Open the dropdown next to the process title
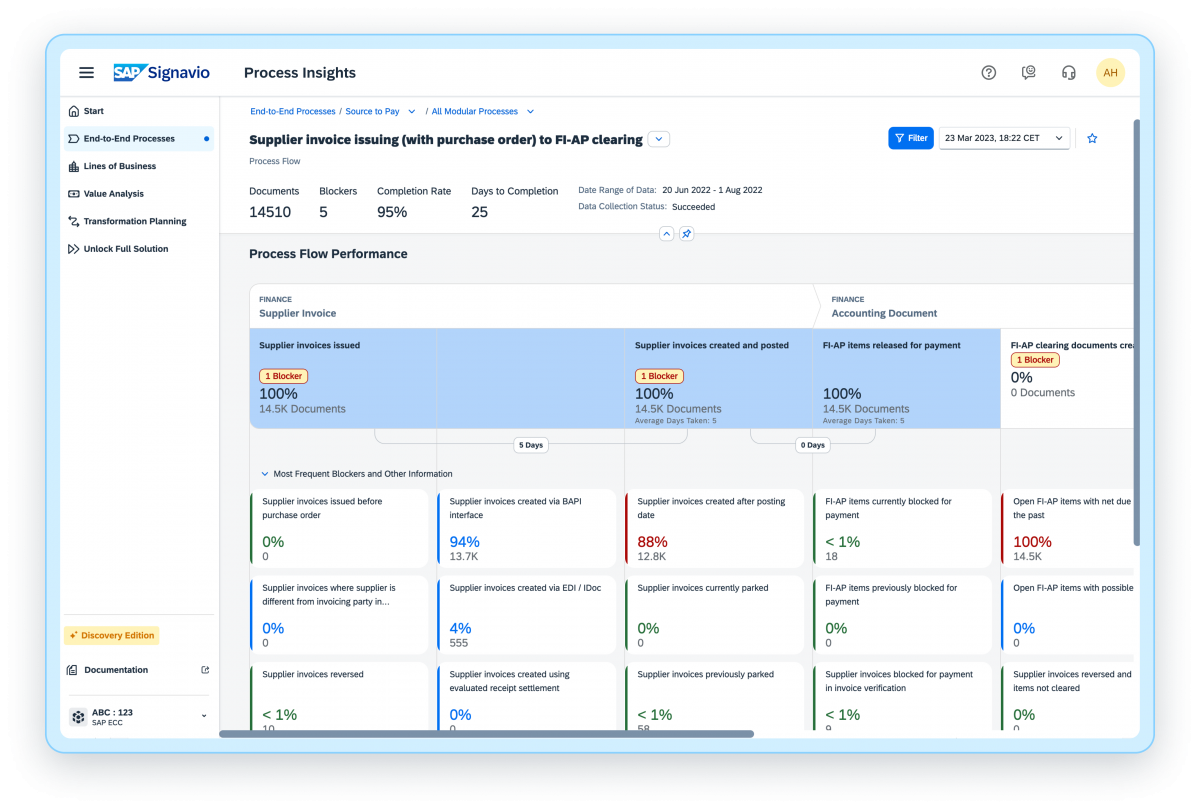1200x810 pixels. tap(658, 139)
